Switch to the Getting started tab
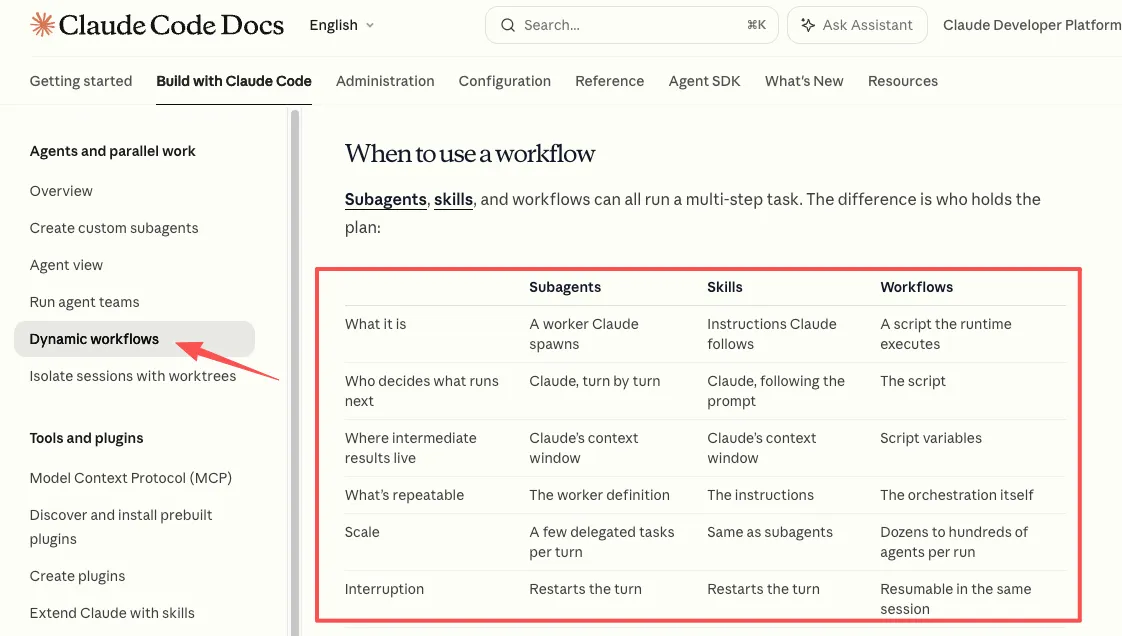 click(81, 81)
